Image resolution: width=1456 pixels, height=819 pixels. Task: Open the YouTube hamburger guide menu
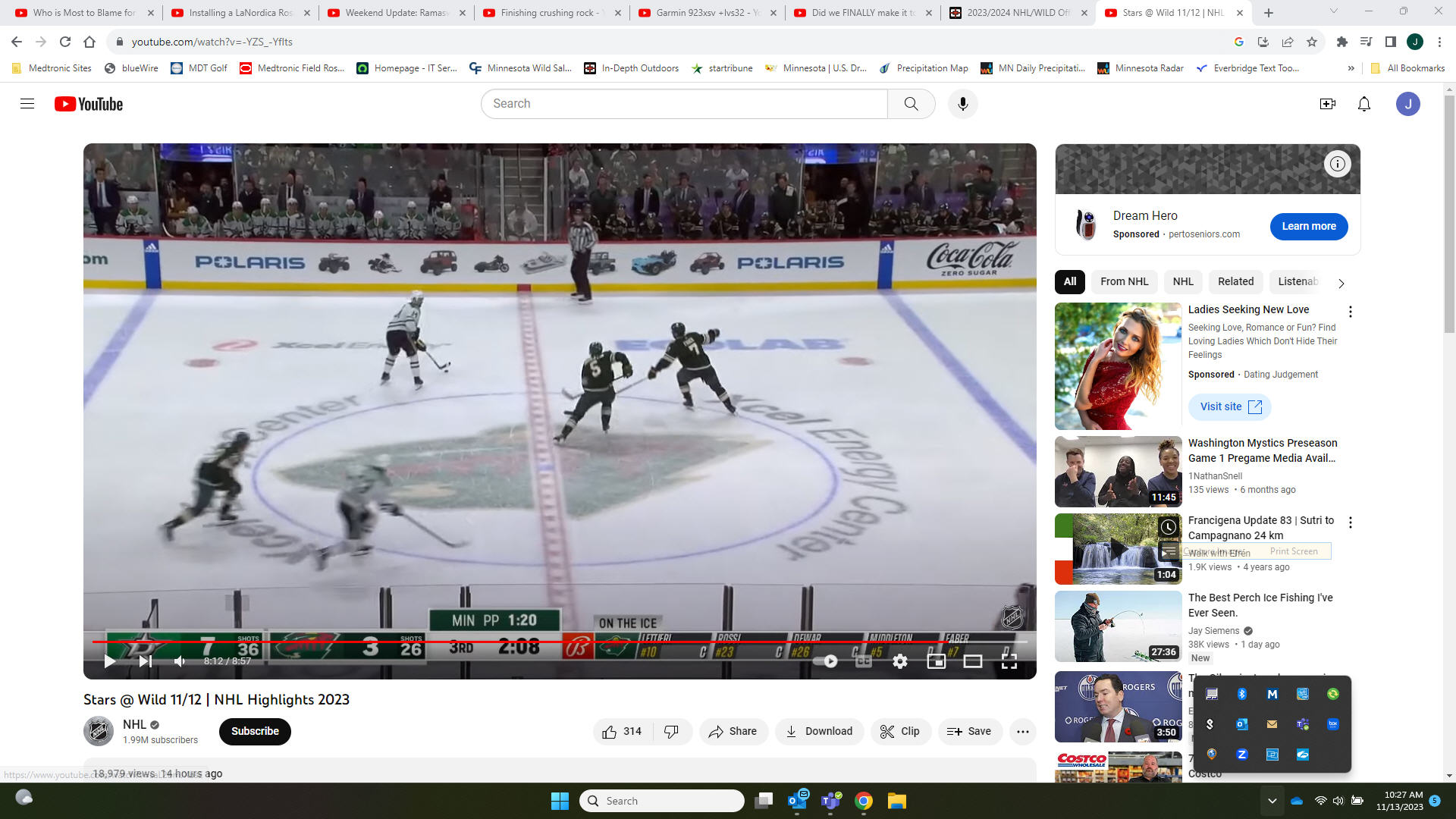click(x=27, y=104)
